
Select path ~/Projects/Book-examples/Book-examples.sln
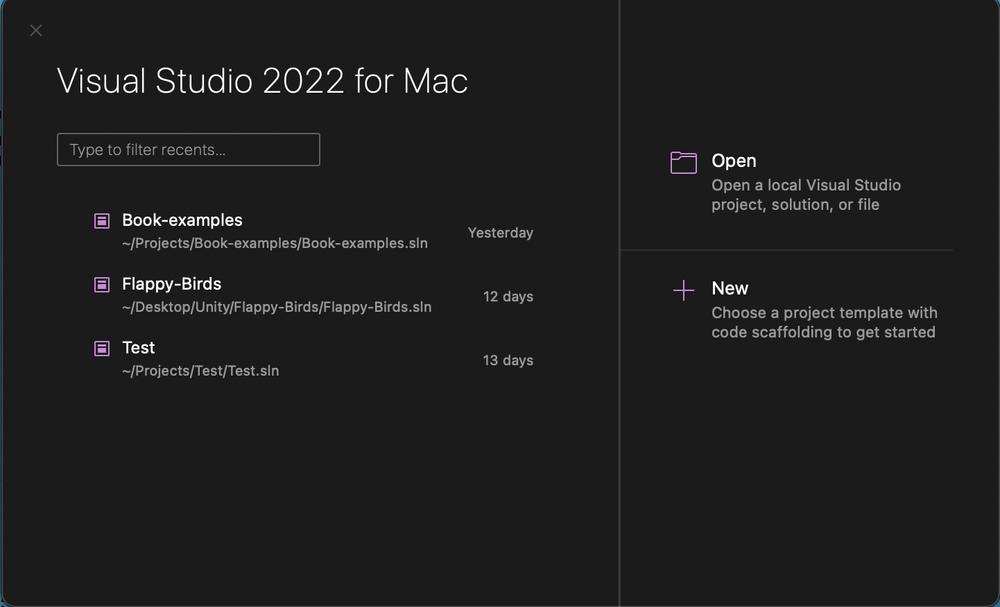(275, 244)
